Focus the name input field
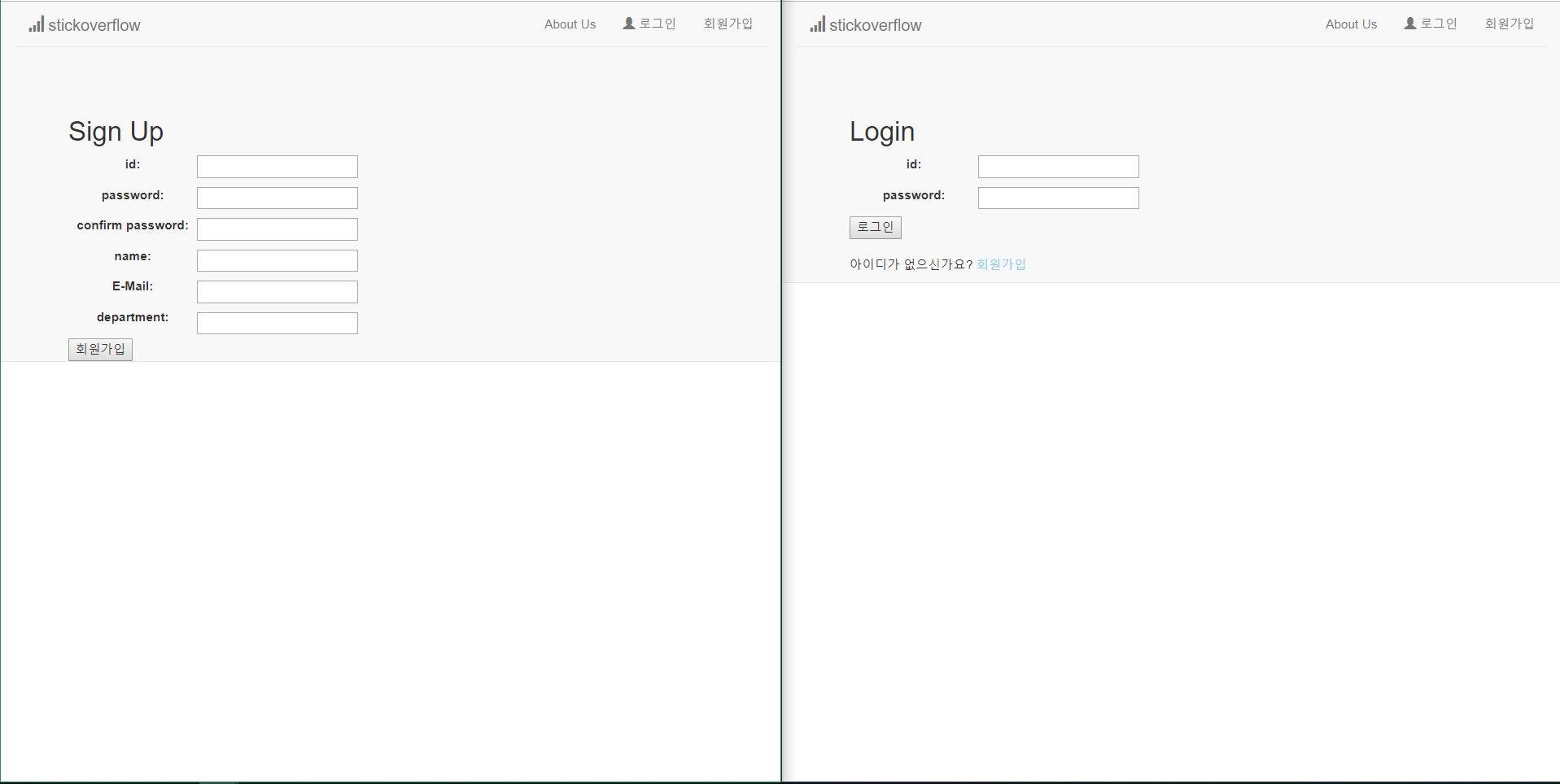Viewport: 1560px width, 784px height. 277,260
